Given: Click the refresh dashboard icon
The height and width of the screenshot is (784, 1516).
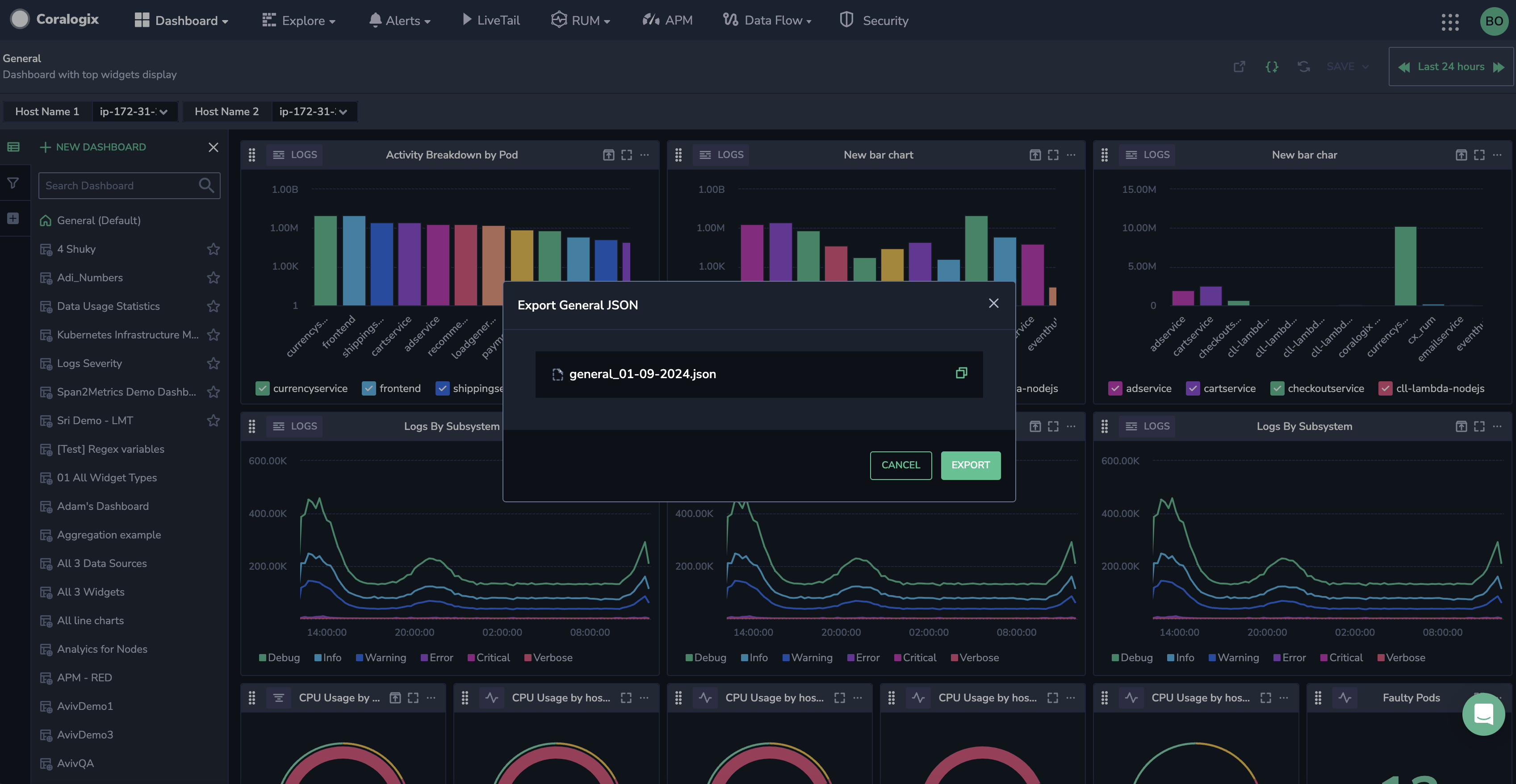Looking at the screenshot, I should (1303, 67).
